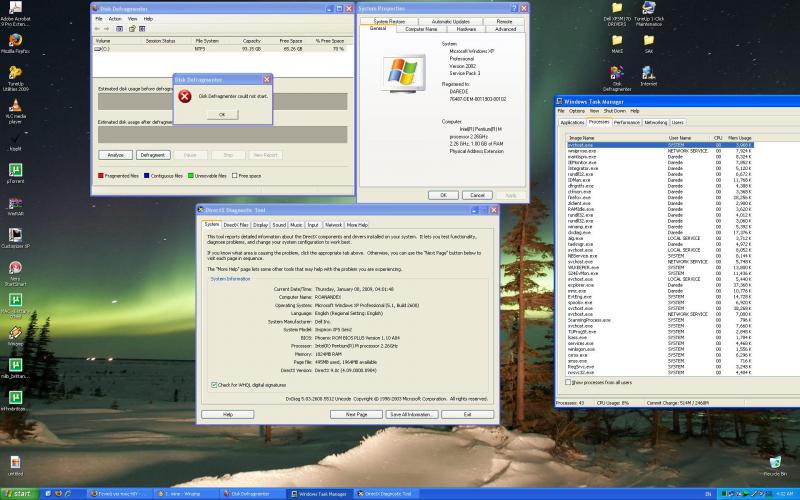Screen dimensions: 800x500
Task: Click the Start button
Action: click(18, 494)
